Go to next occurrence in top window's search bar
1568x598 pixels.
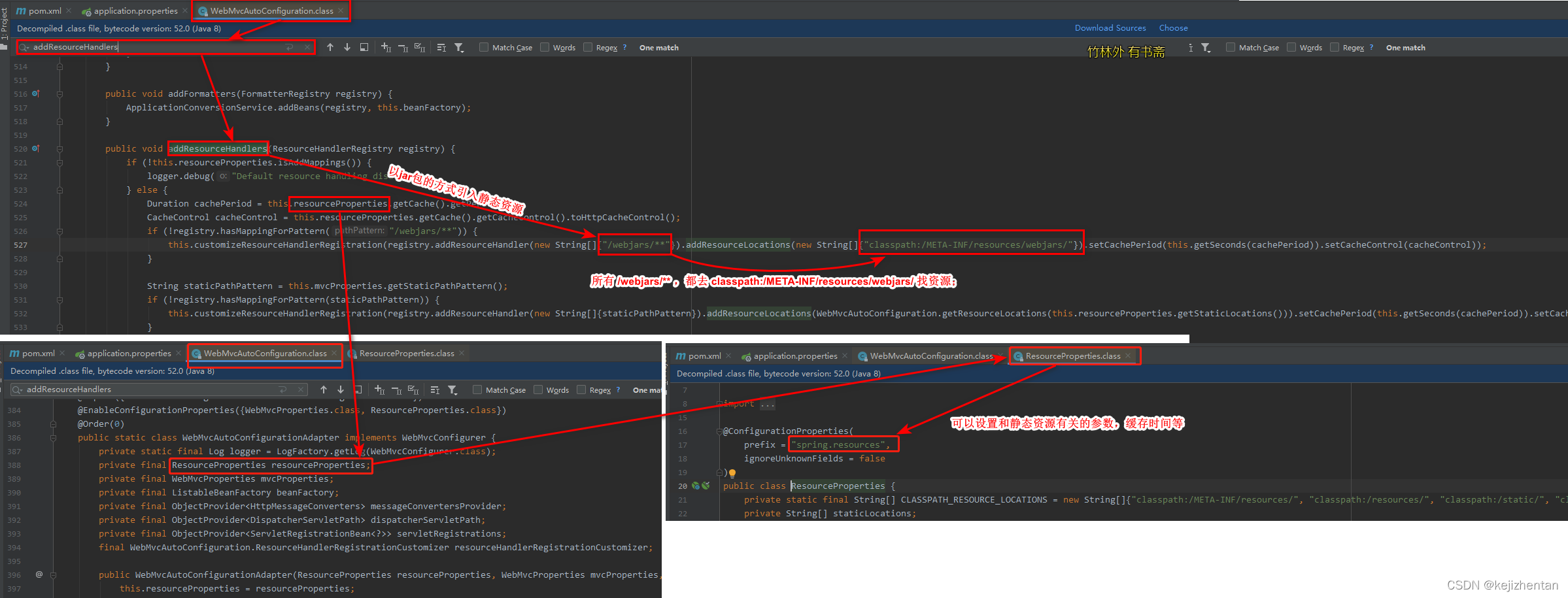pyautogui.click(x=347, y=47)
